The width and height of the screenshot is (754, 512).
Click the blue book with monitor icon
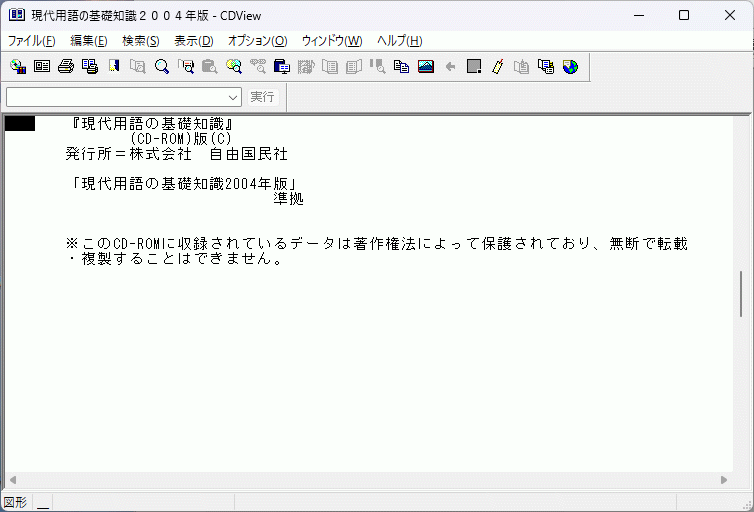[x=282, y=66]
